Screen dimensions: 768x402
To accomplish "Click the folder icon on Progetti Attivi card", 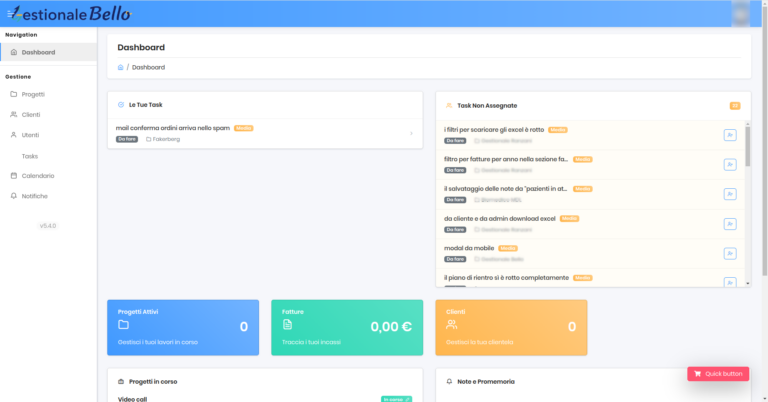I will [x=124, y=325].
